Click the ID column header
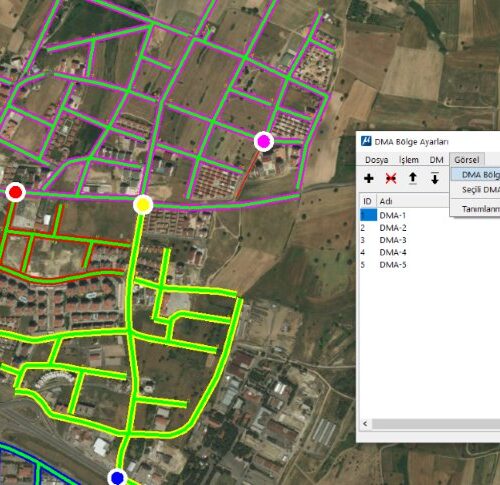This screenshot has width=500, height=485. coord(368,201)
